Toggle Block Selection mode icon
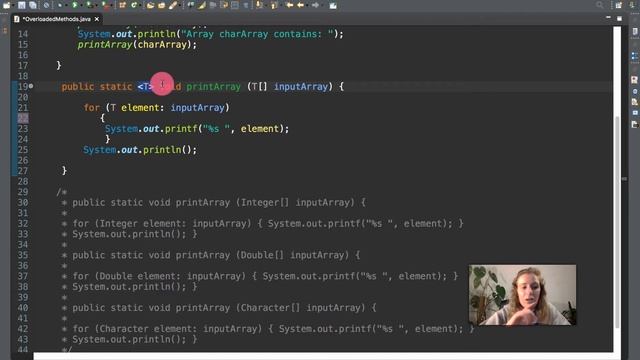The width and height of the screenshot is (640, 360). coord(235,5)
